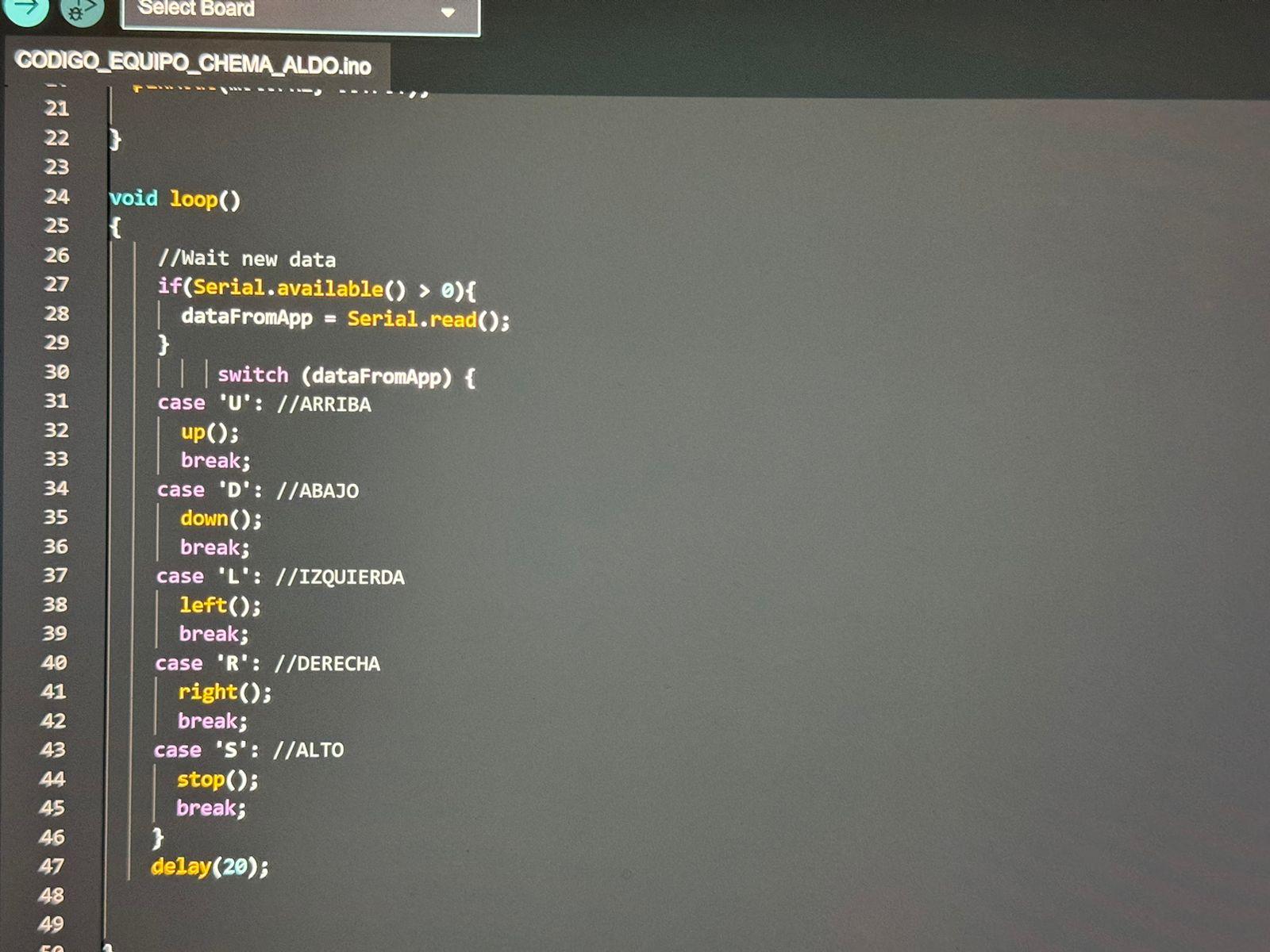Click the 'delay(20);' statement

pyautogui.click(x=210, y=867)
